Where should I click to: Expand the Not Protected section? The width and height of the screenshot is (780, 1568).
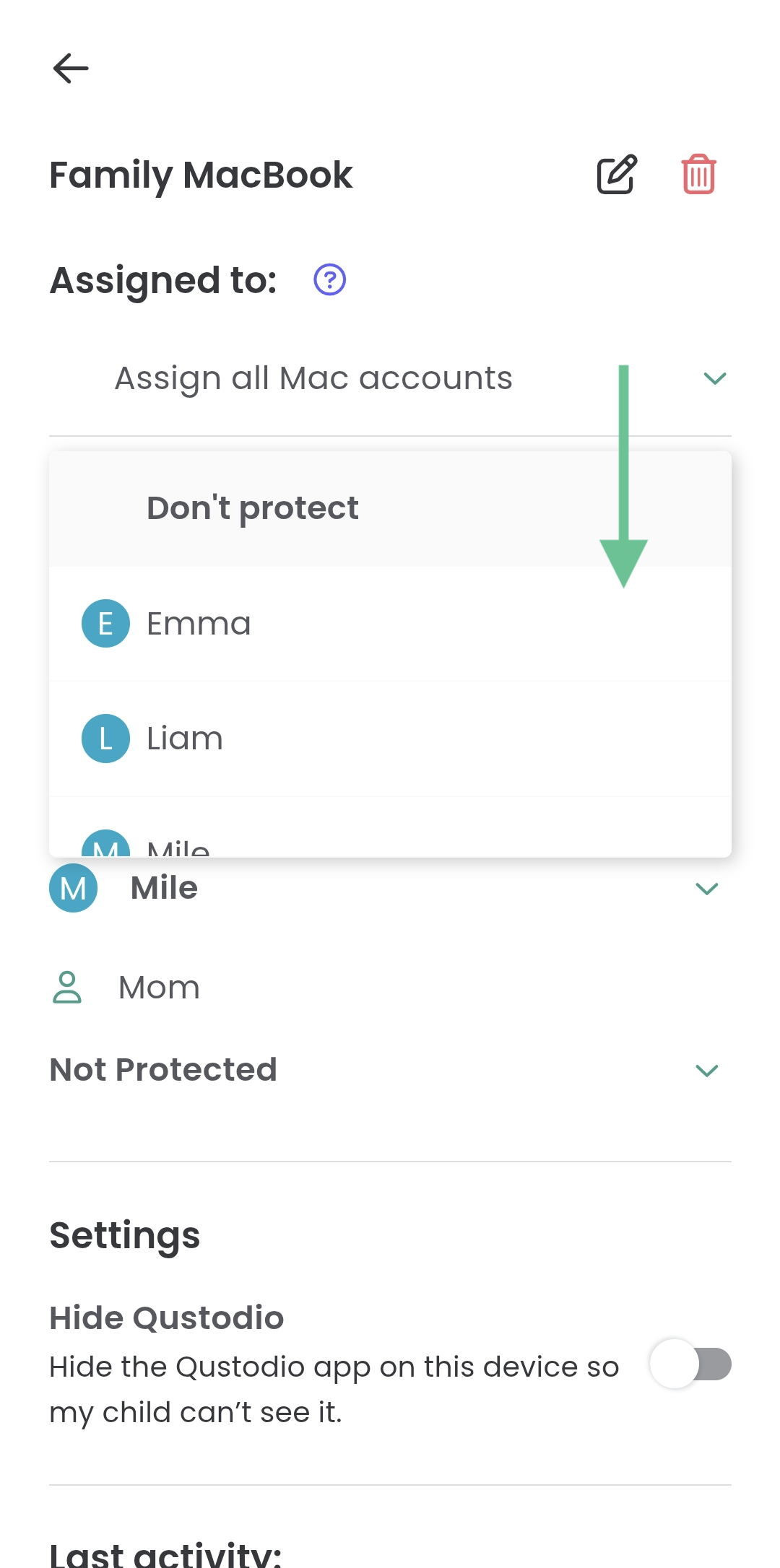(x=707, y=1070)
